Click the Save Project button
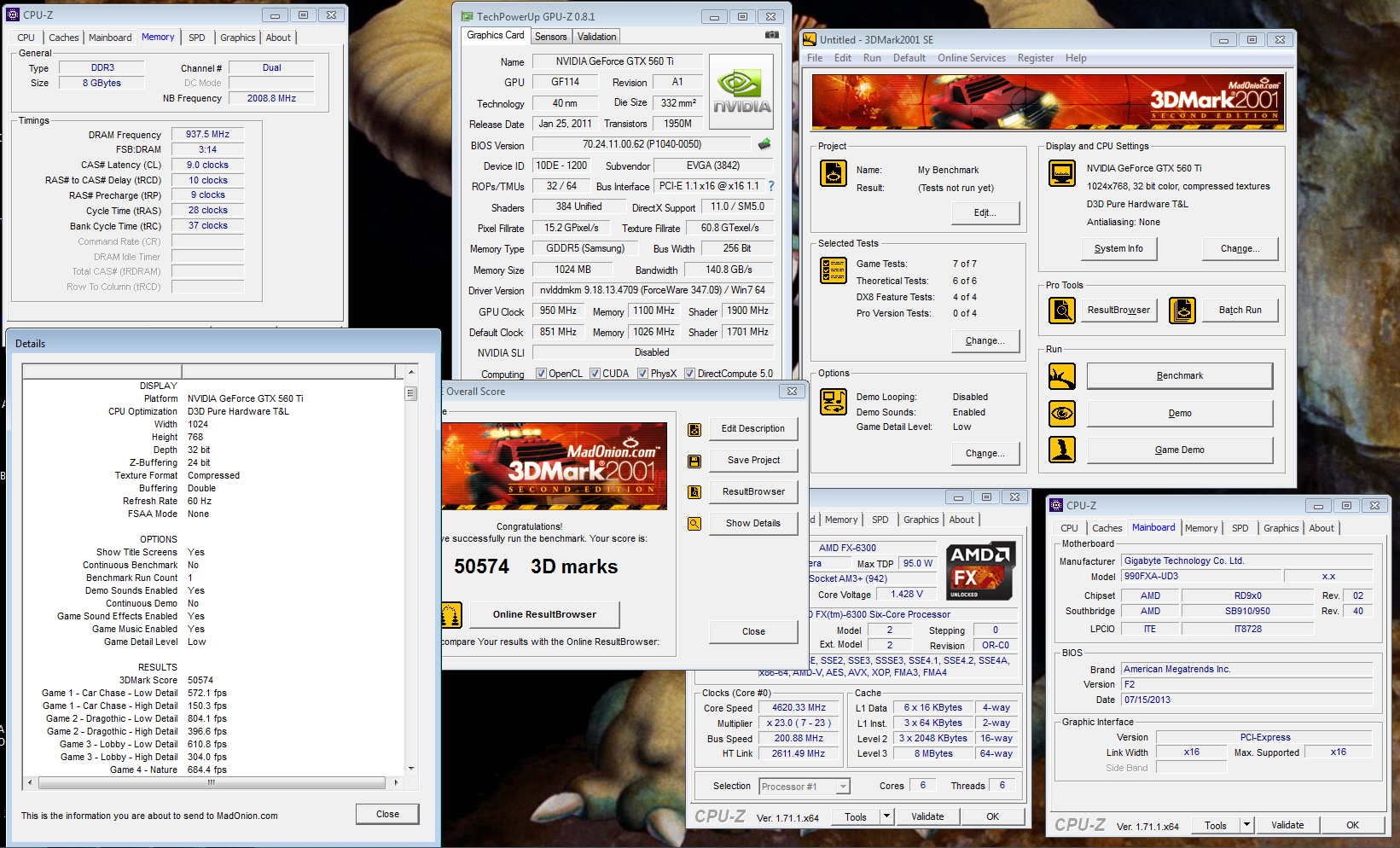 753,461
